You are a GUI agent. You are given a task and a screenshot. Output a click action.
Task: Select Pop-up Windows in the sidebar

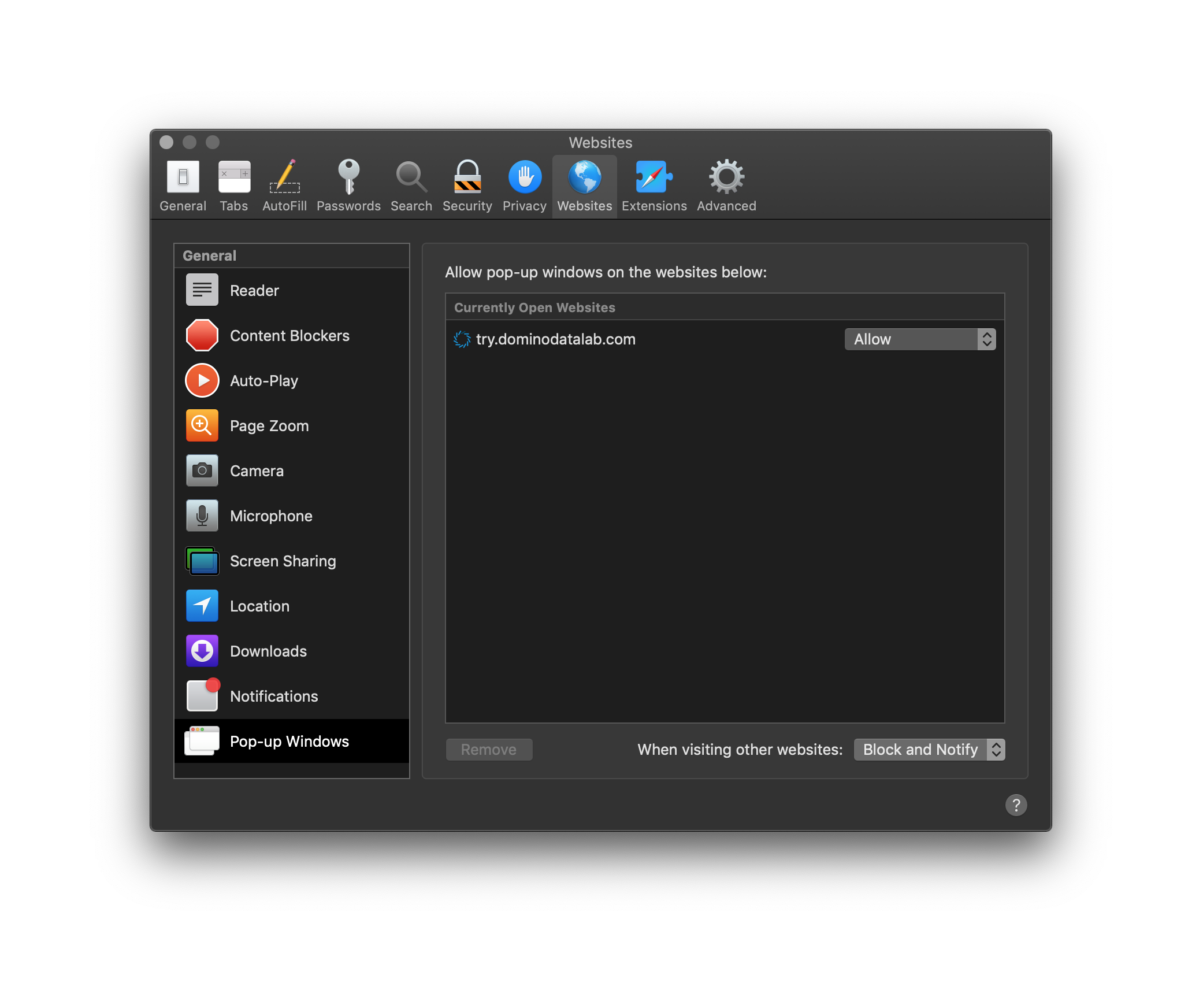(290, 741)
